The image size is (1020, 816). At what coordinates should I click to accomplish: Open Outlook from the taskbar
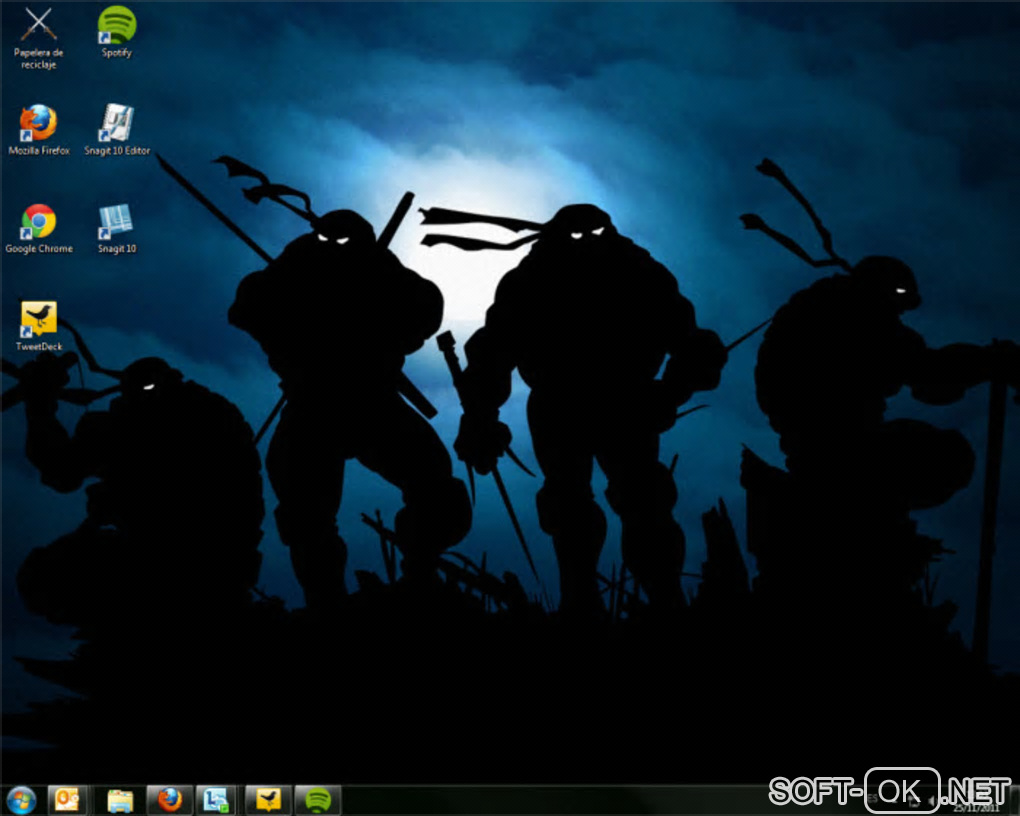pyautogui.click(x=67, y=800)
